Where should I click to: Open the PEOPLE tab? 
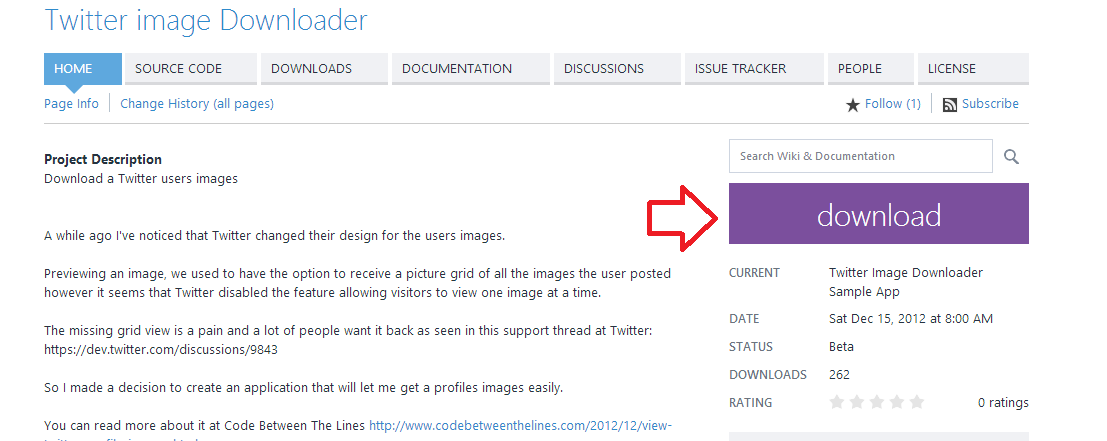(870, 69)
